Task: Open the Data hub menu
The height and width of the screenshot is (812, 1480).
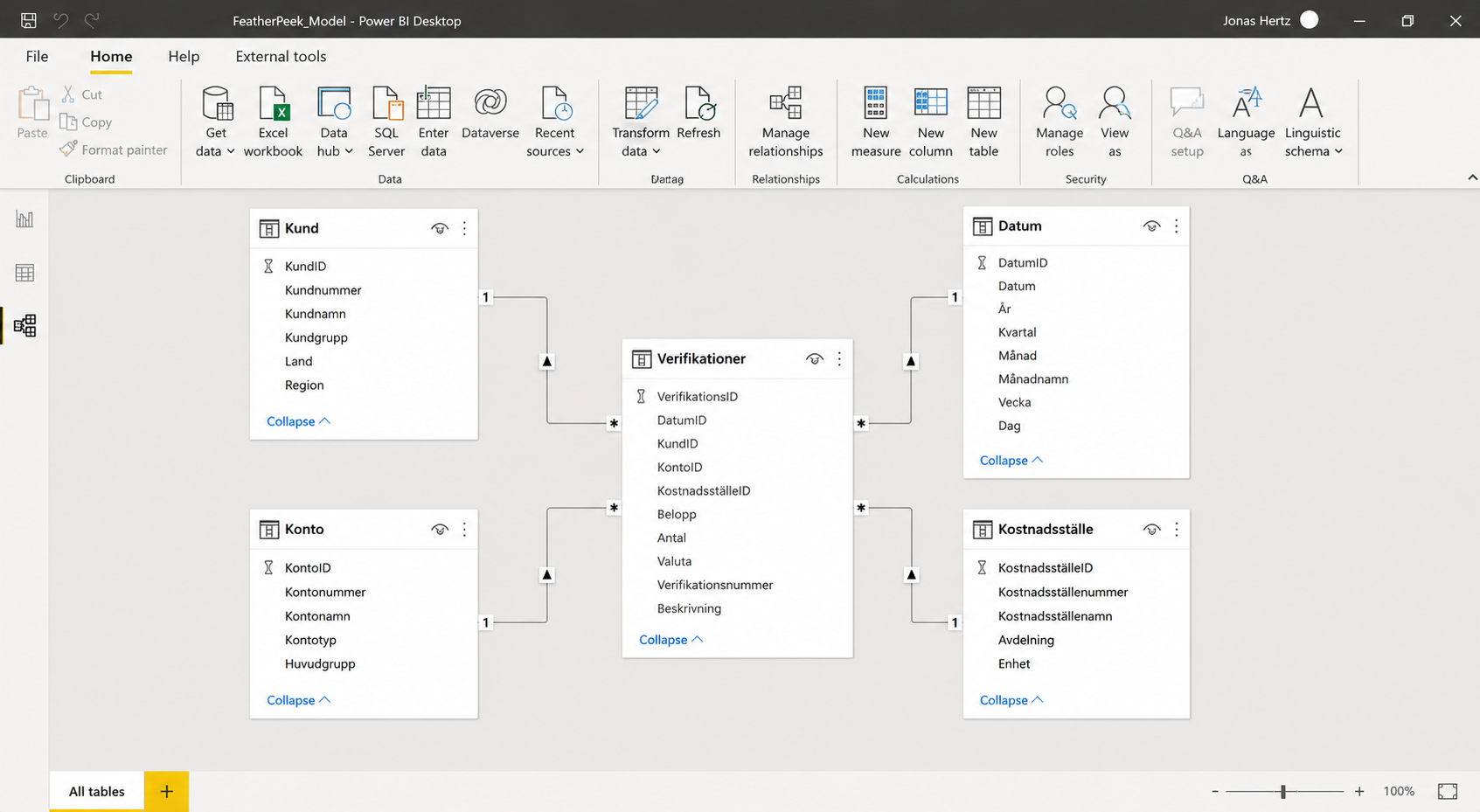Action: point(334,121)
